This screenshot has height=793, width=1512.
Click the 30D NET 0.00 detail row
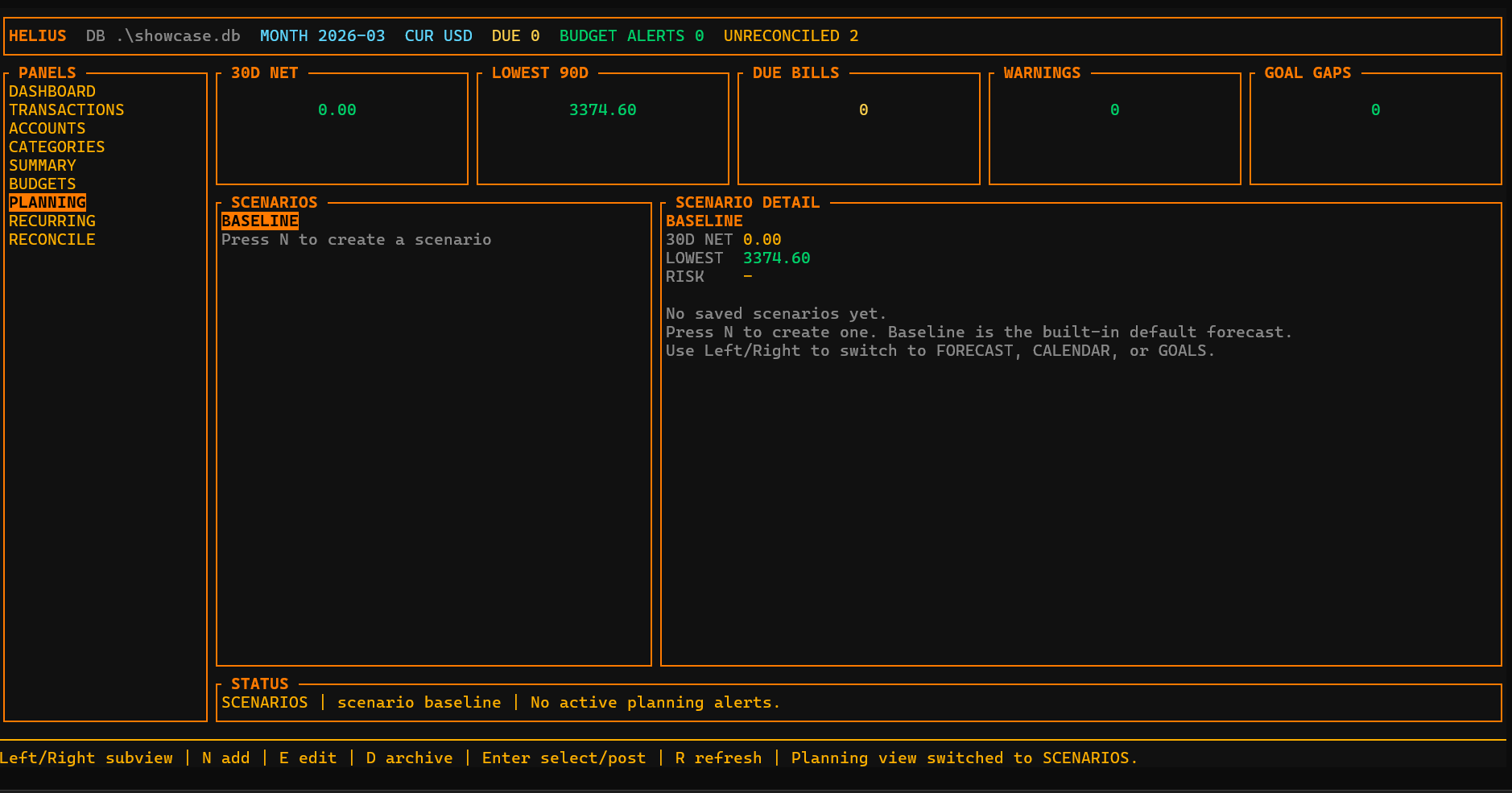tap(724, 240)
